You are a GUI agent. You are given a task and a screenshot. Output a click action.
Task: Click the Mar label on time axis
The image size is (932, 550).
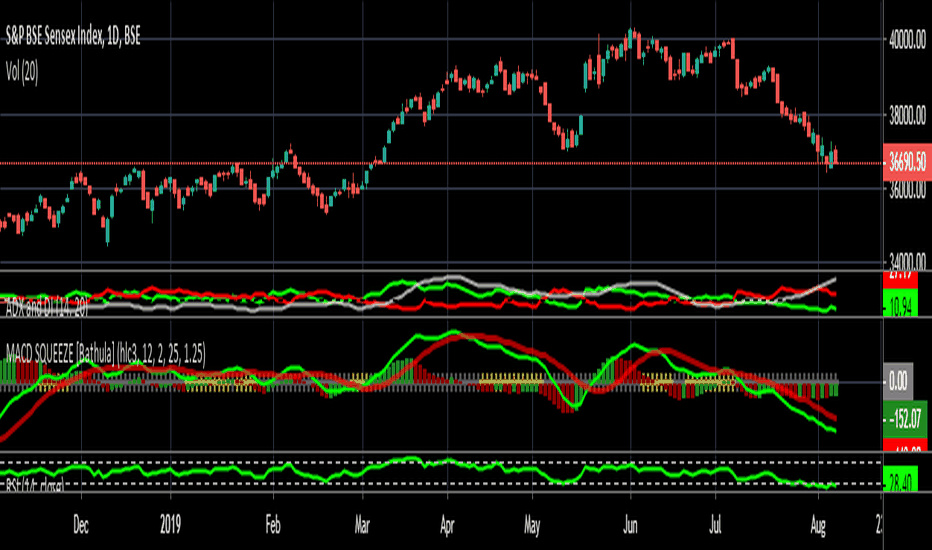[362, 526]
